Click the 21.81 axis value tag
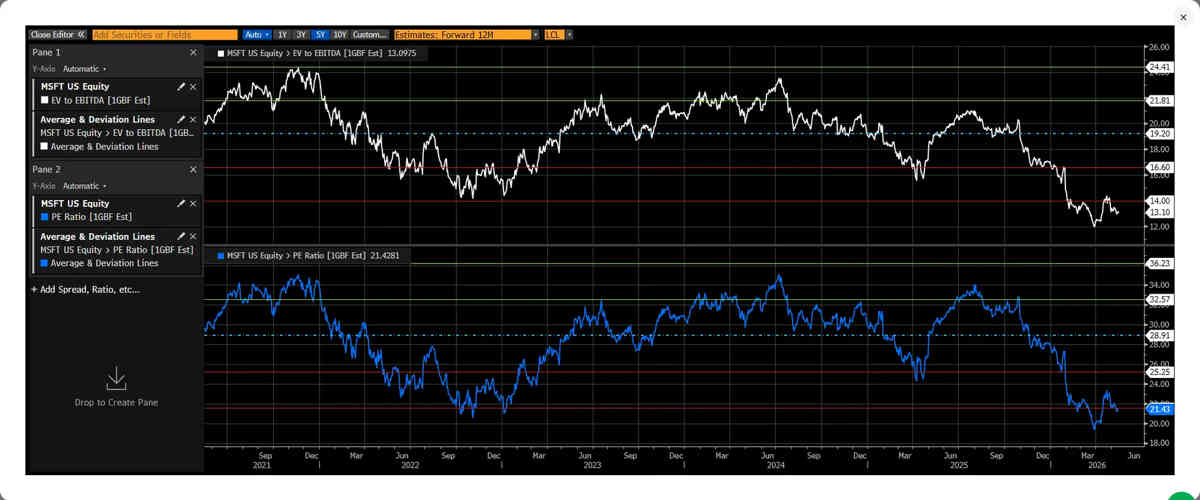The height and width of the screenshot is (500, 1200). pyautogui.click(x=1159, y=100)
